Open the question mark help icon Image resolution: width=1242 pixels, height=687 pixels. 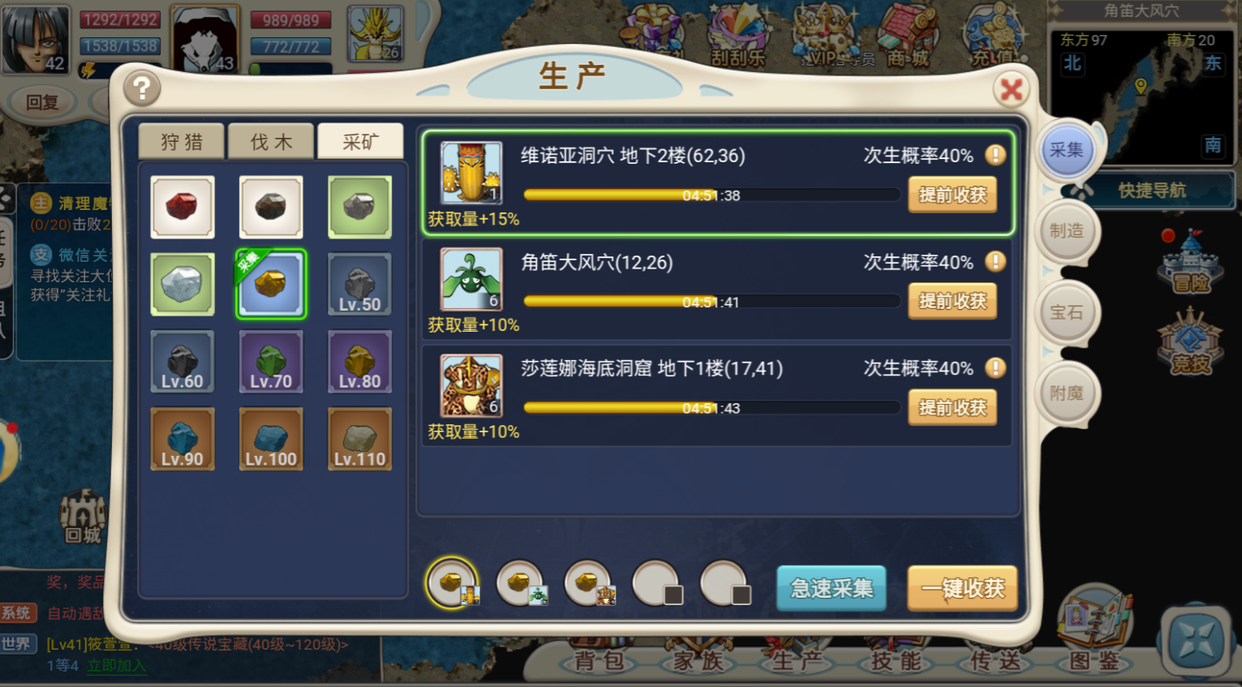142,88
